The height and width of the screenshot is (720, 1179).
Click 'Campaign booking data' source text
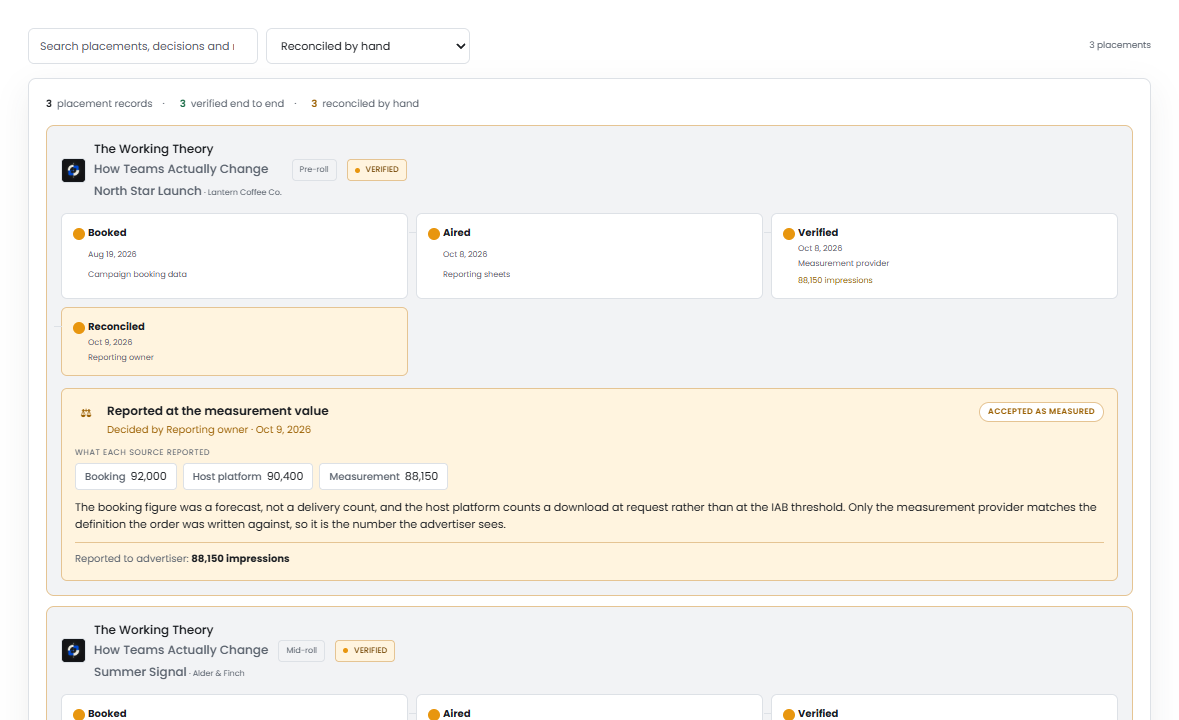coord(137,274)
